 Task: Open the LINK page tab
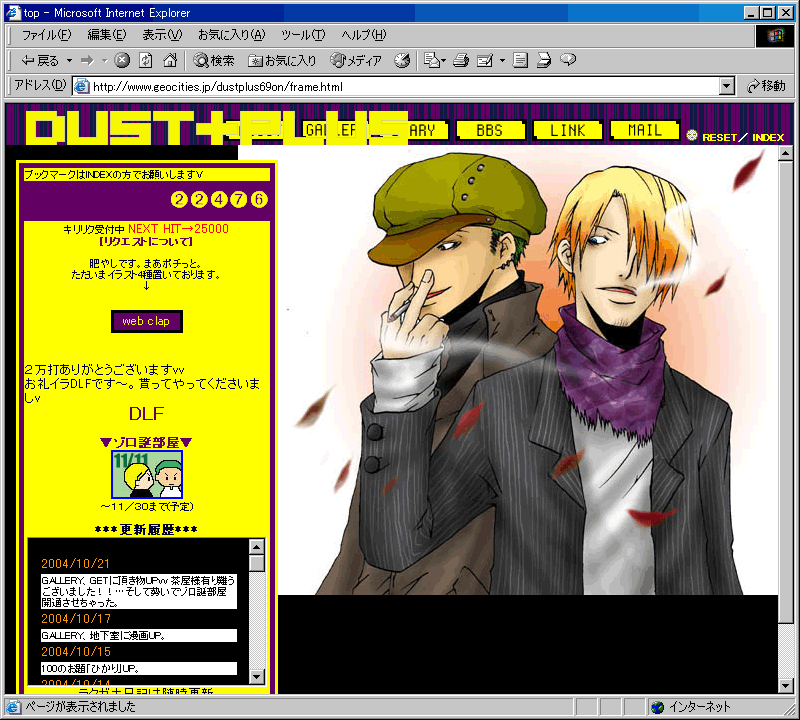567,130
